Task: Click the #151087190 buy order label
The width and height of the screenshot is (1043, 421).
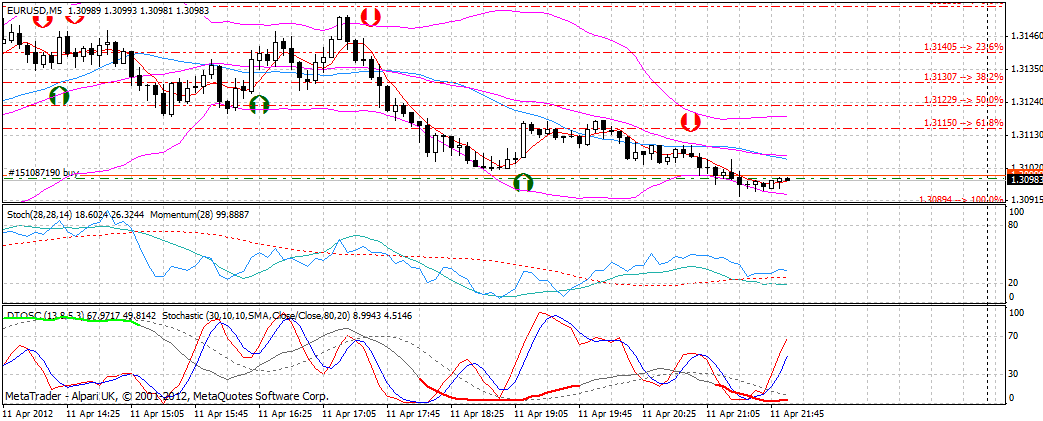Action: click(x=43, y=172)
